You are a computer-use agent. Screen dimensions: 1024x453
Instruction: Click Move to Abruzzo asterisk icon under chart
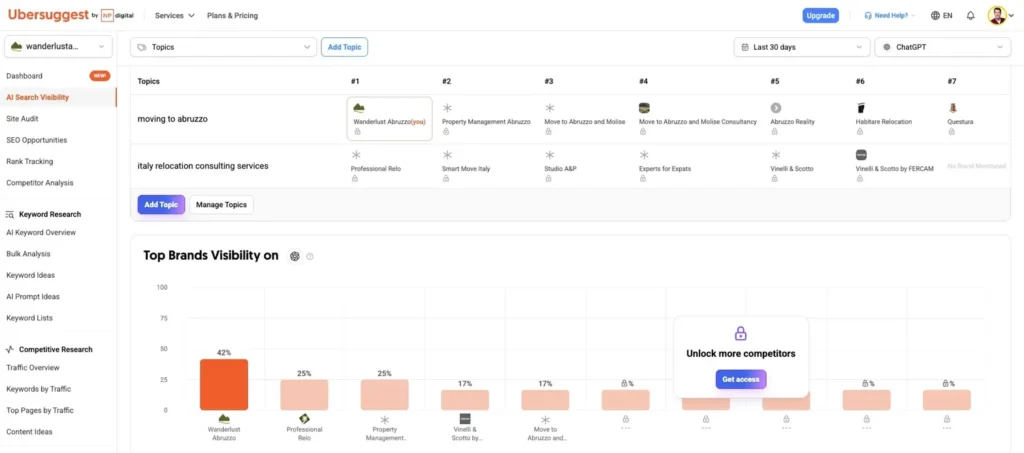click(545, 420)
